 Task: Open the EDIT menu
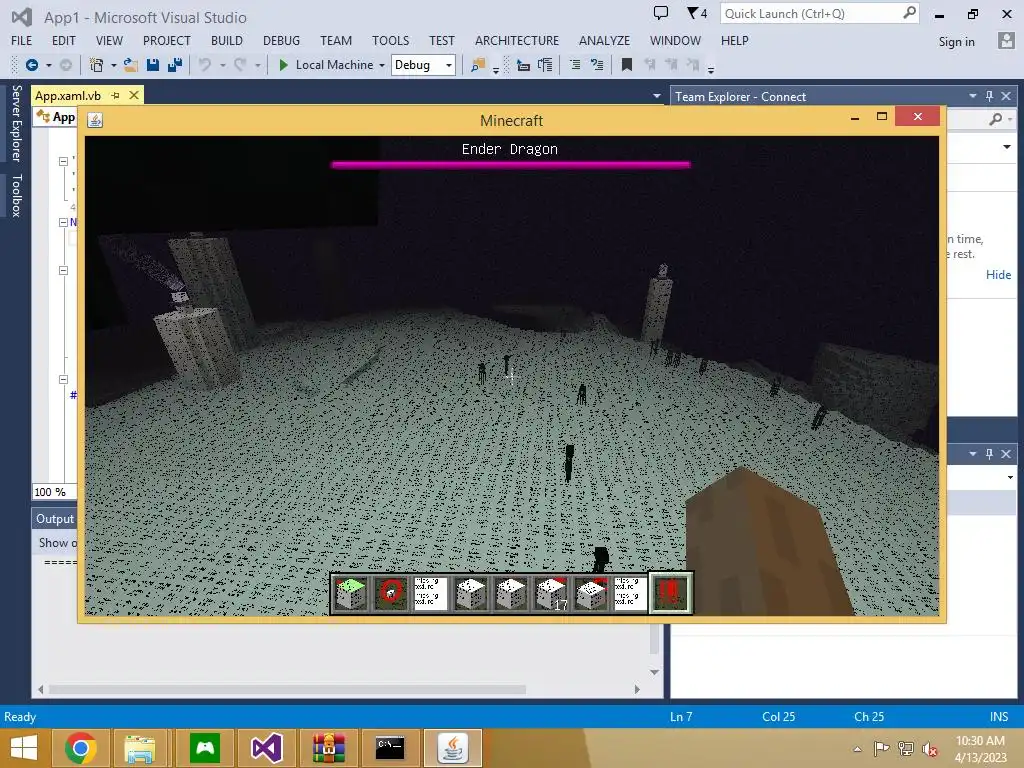(63, 40)
